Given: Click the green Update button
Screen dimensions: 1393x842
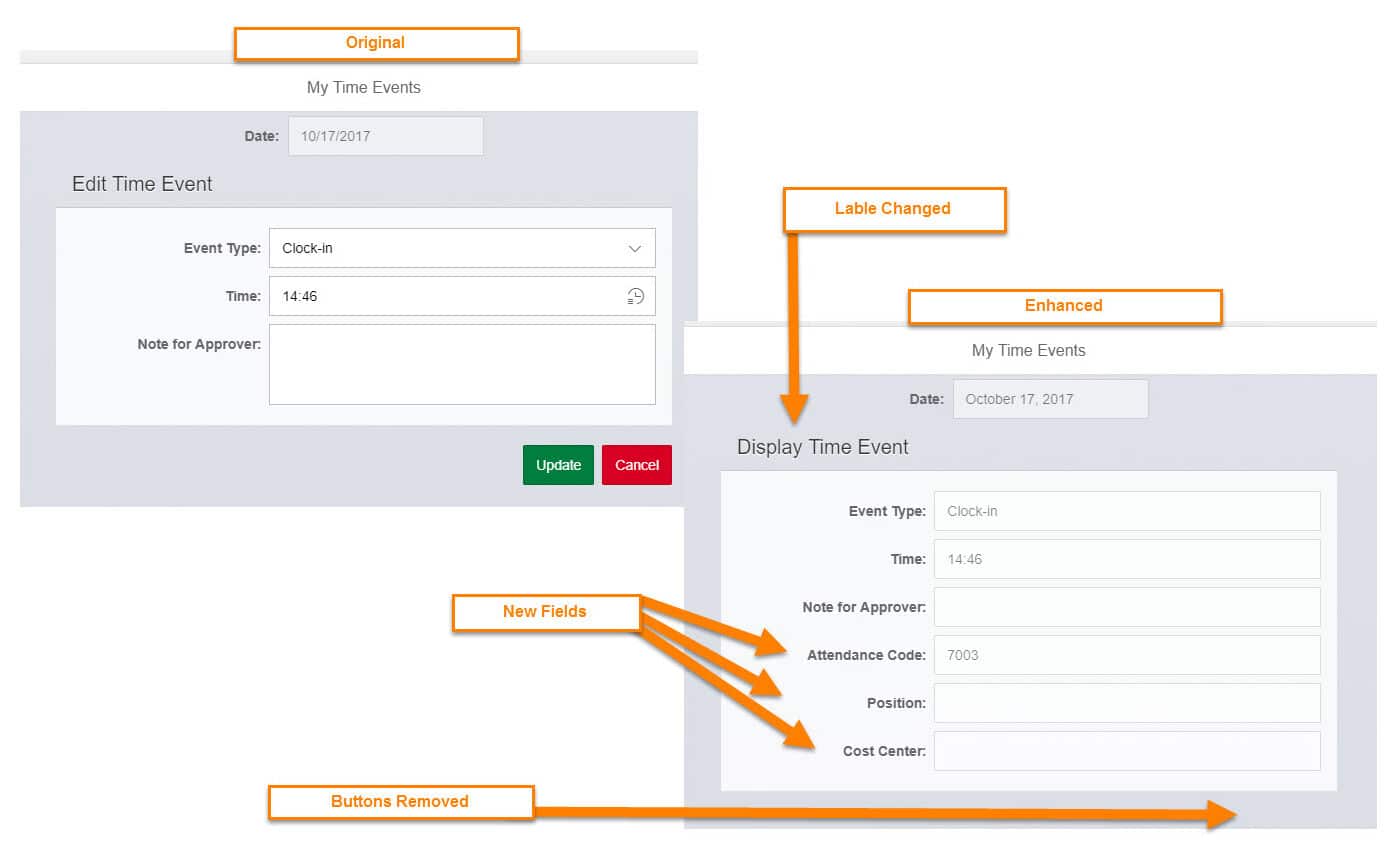Looking at the screenshot, I should (x=558, y=465).
